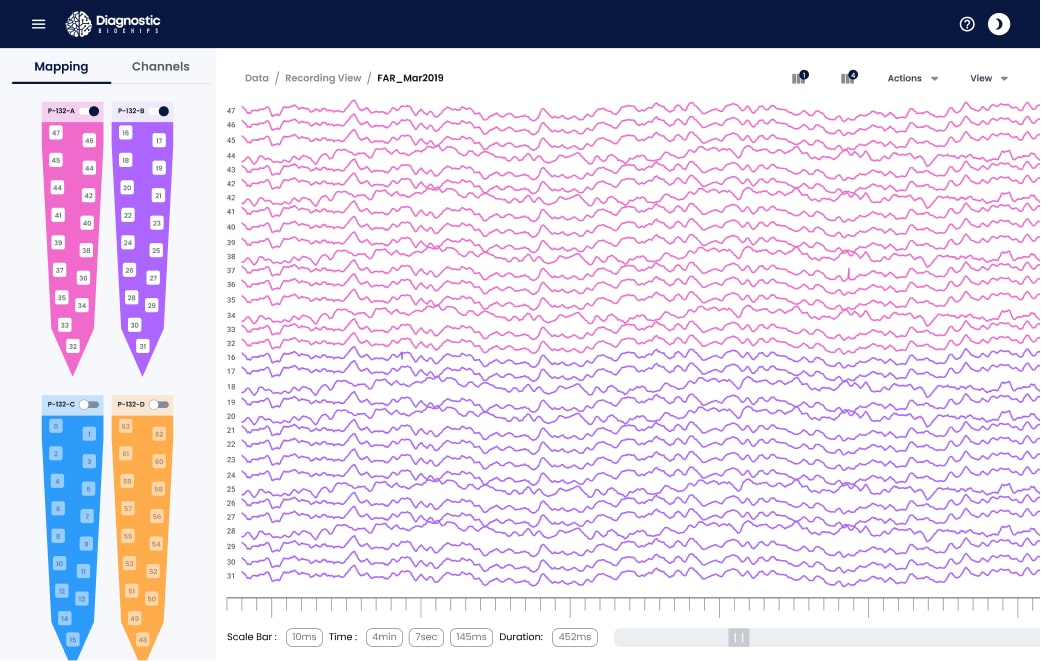Select electrode 47 on probe P-132-A
The width and height of the screenshot is (1041, 661).
click(x=56, y=133)
